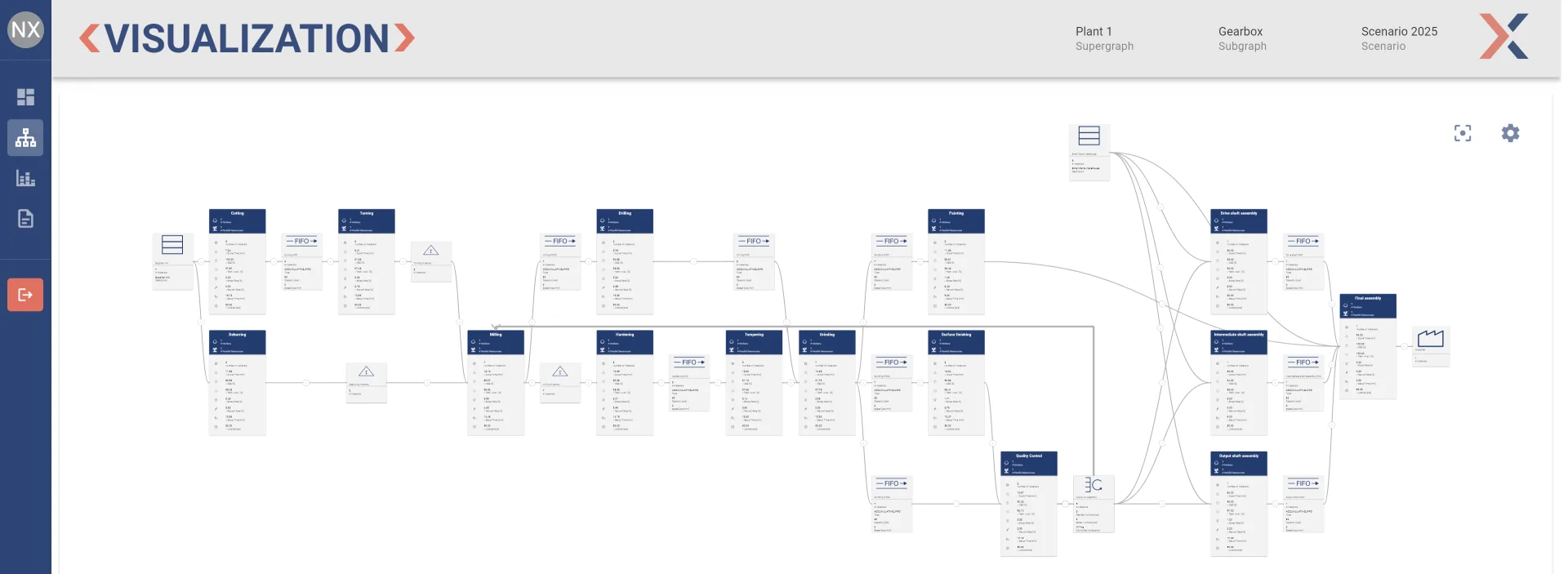Click the splitter node right of Quality Control
This screenshot has height=574, width=1568.
(x=1094, y=485)
